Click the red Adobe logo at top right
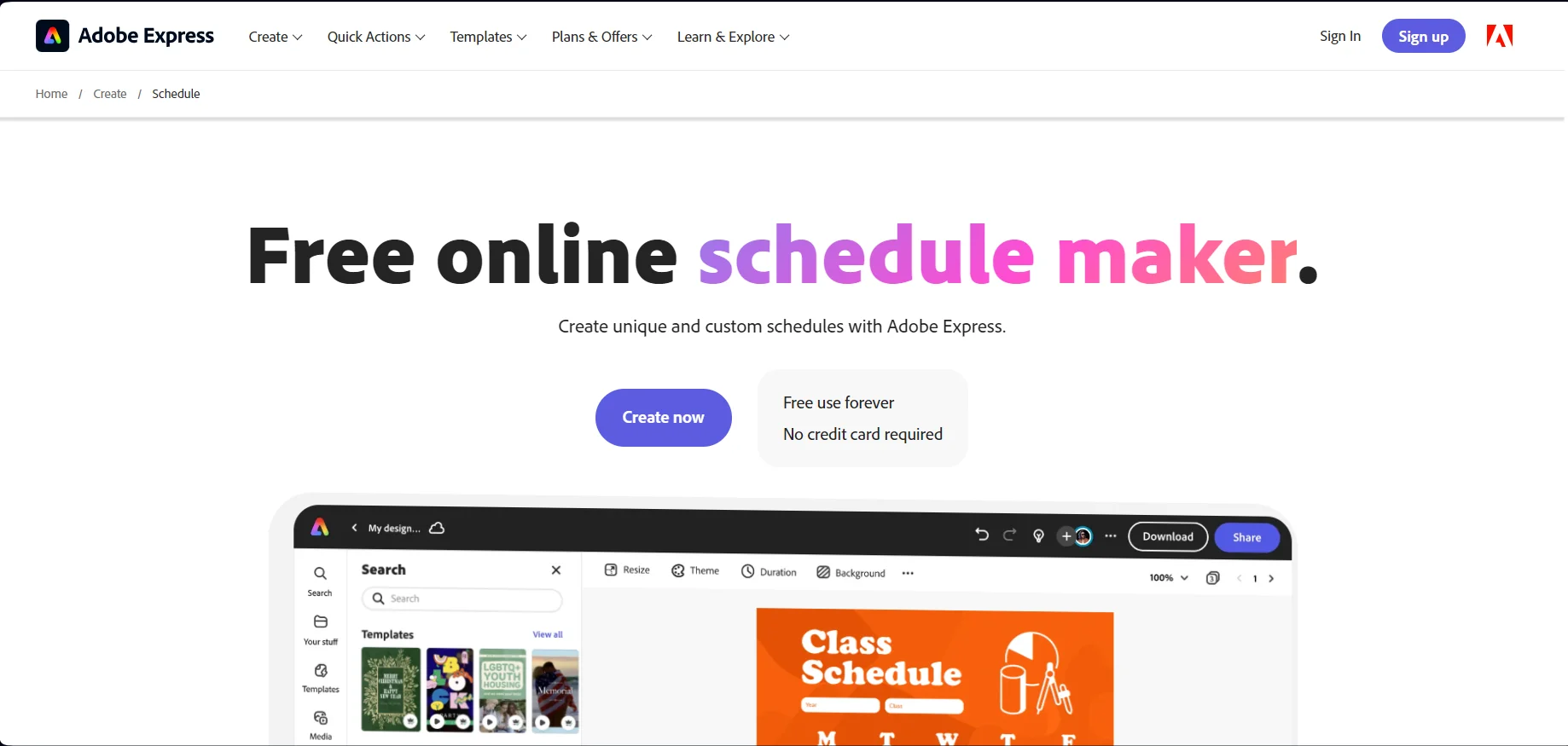Viewport: 1568px width, 746px height. pos(1499,36)
